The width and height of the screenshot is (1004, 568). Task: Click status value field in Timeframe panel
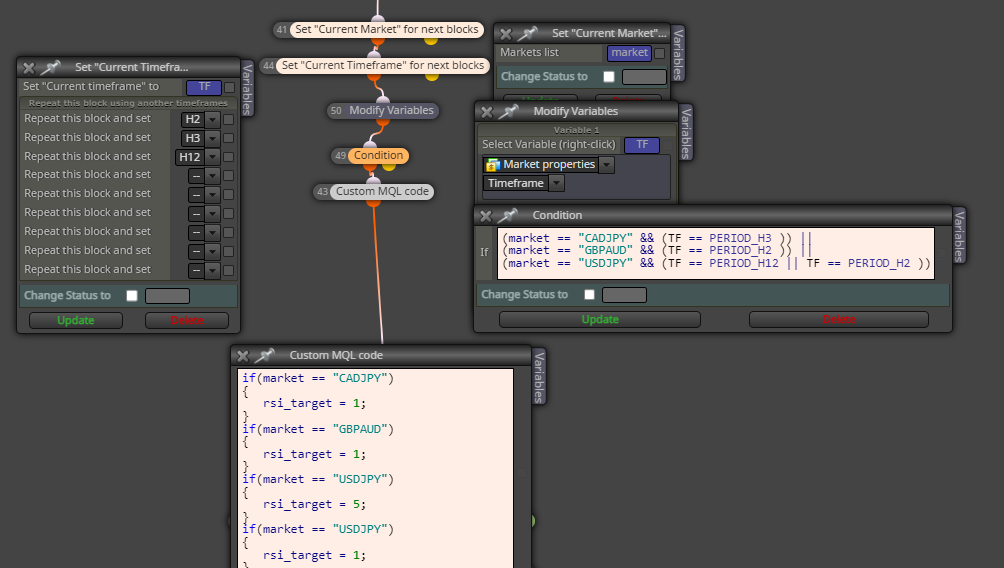click(x=168, y=296)
